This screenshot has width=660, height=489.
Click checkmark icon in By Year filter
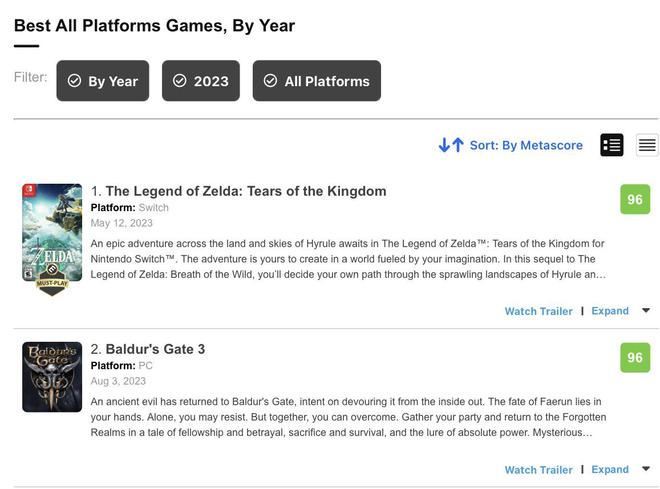(x=75, y=80)
